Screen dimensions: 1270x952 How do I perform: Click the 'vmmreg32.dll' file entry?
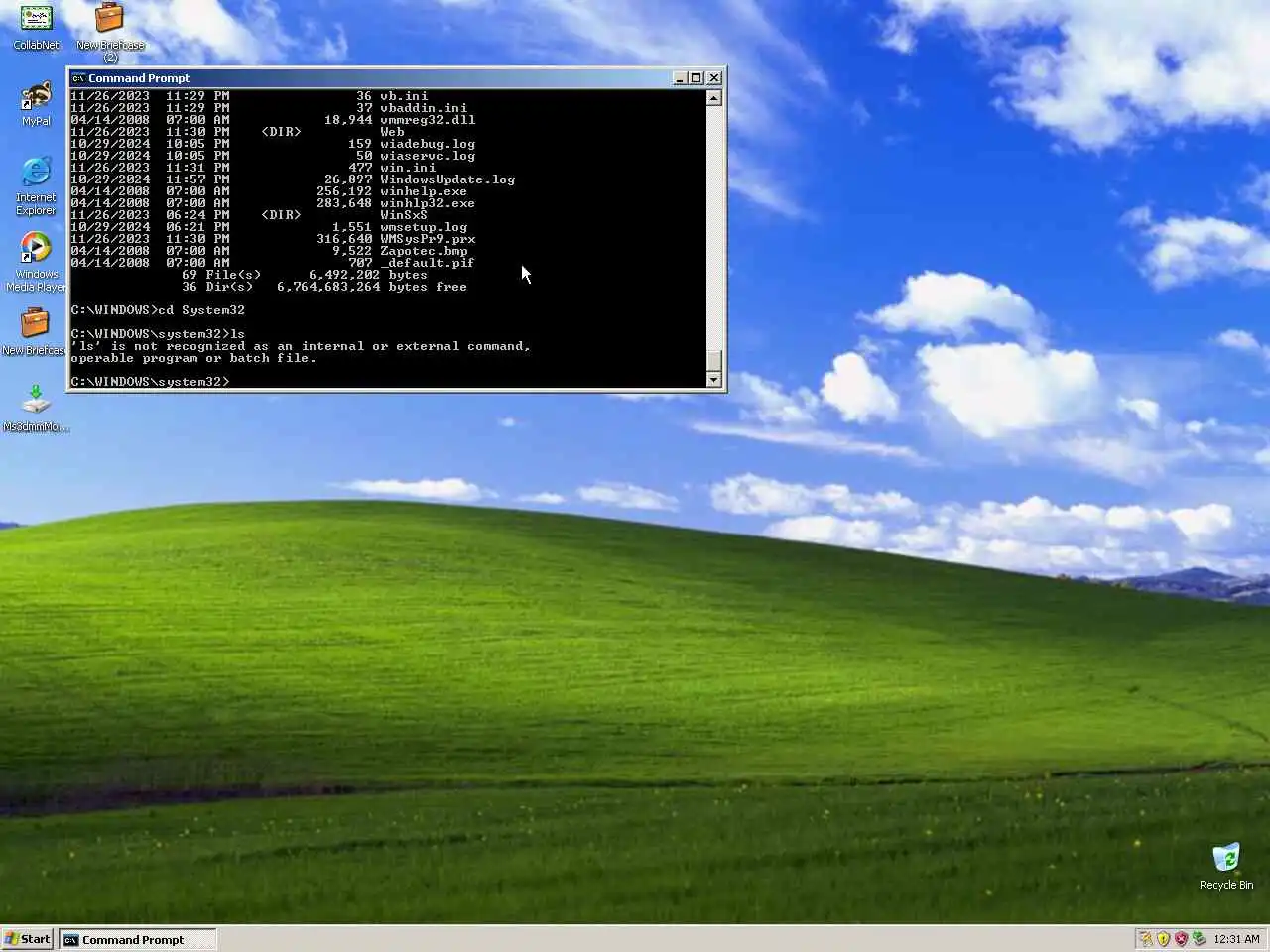tap(428, 120)
